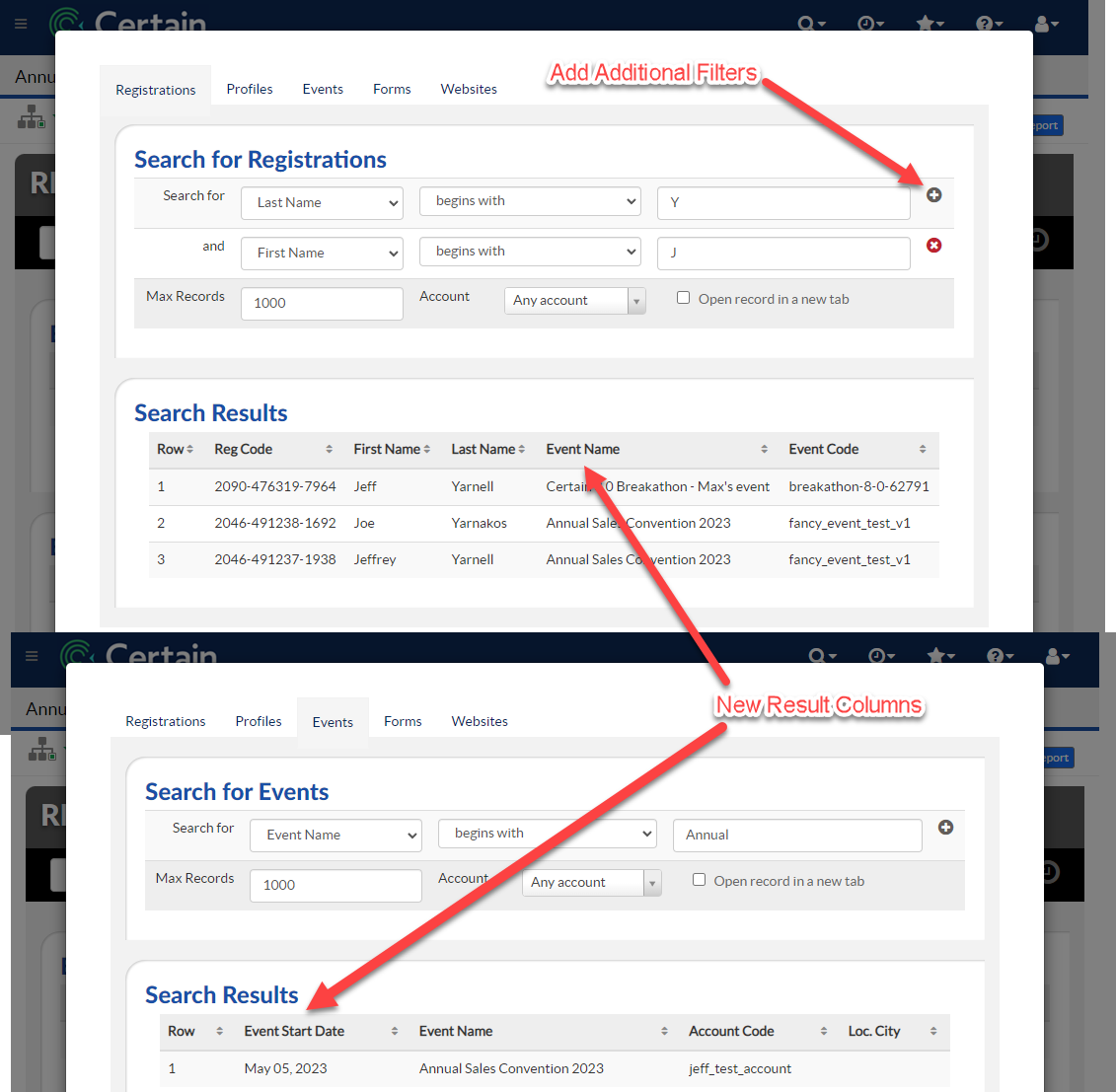
Task: Click Max Records field in Registrations search
Action: pyautogui.click(x=322, y=303)
